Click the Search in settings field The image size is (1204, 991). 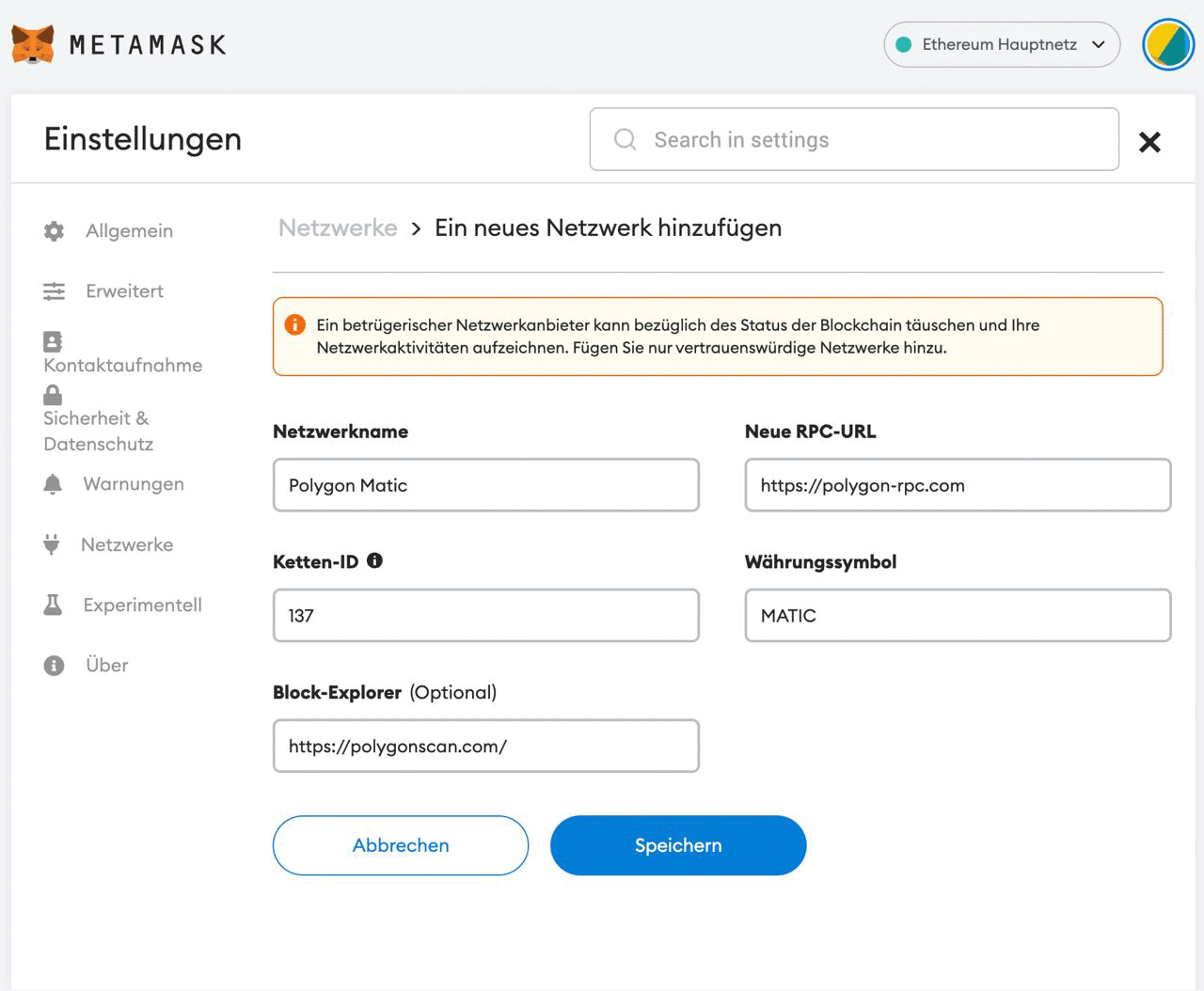pyautogui.click(x=854, y=139)
